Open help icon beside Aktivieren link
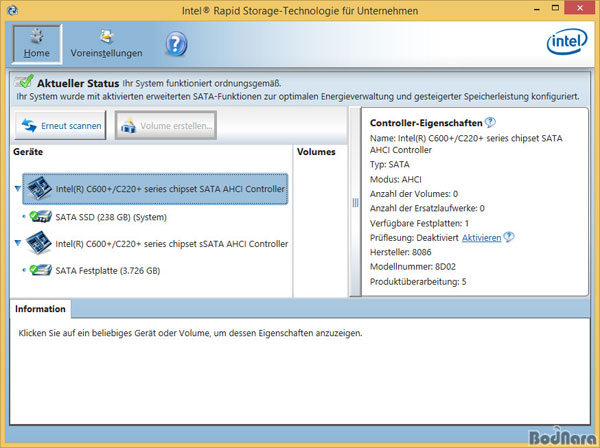This screenshot has height=448, width=600. (509, 237)
